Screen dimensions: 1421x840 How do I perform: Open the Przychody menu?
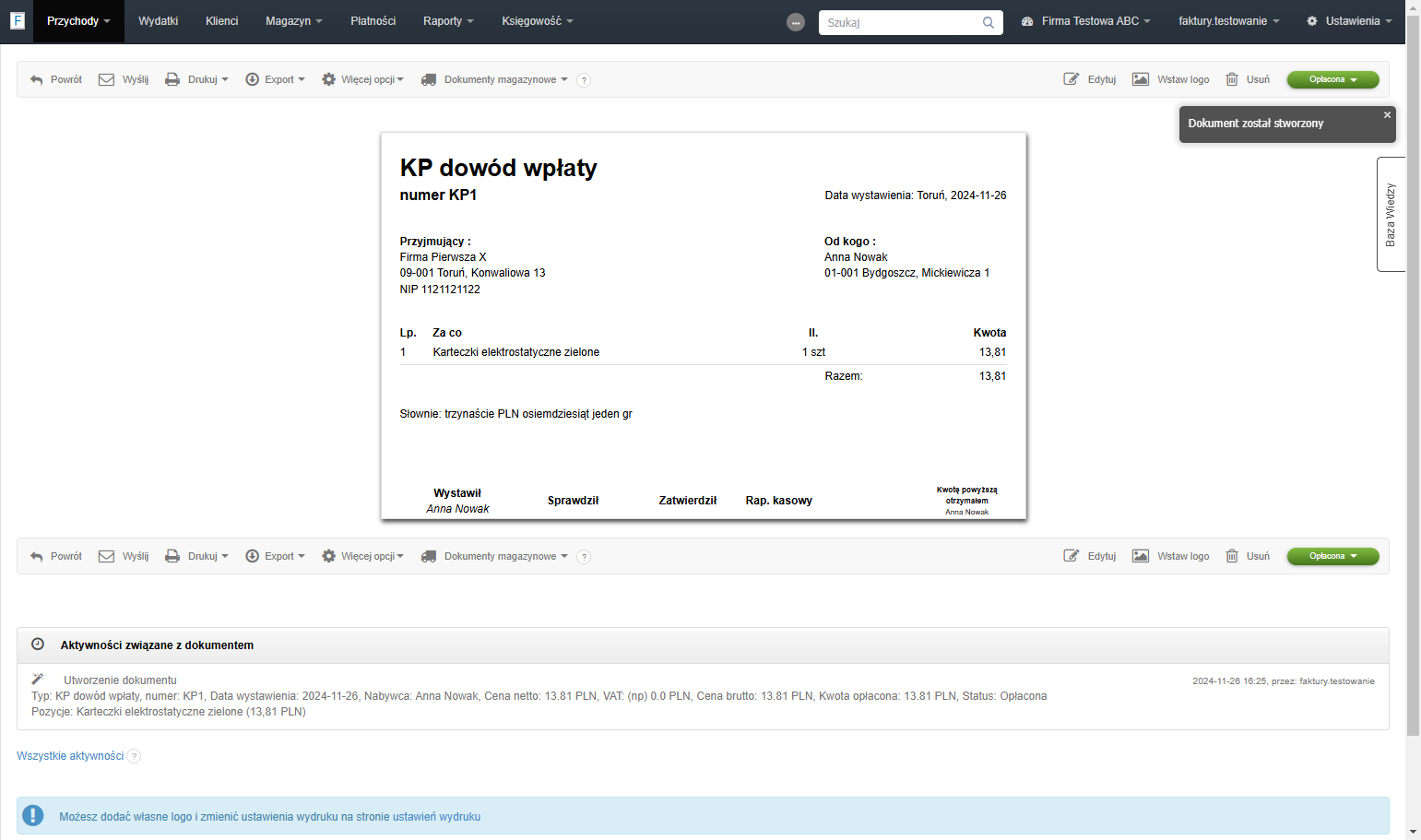pyautogui.click(x=78, y=21)
